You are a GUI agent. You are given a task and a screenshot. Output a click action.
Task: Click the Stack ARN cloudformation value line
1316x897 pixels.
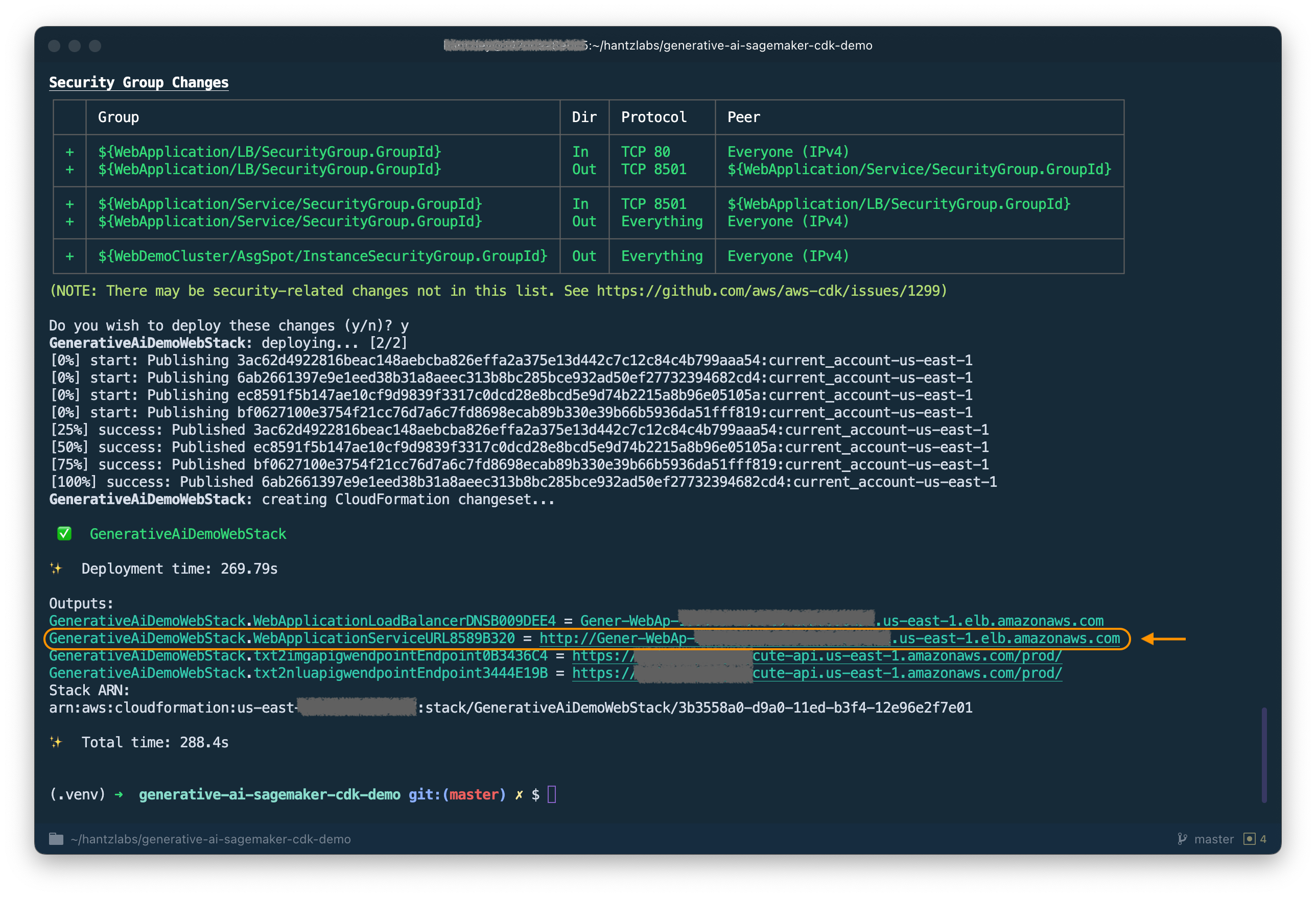510,708
